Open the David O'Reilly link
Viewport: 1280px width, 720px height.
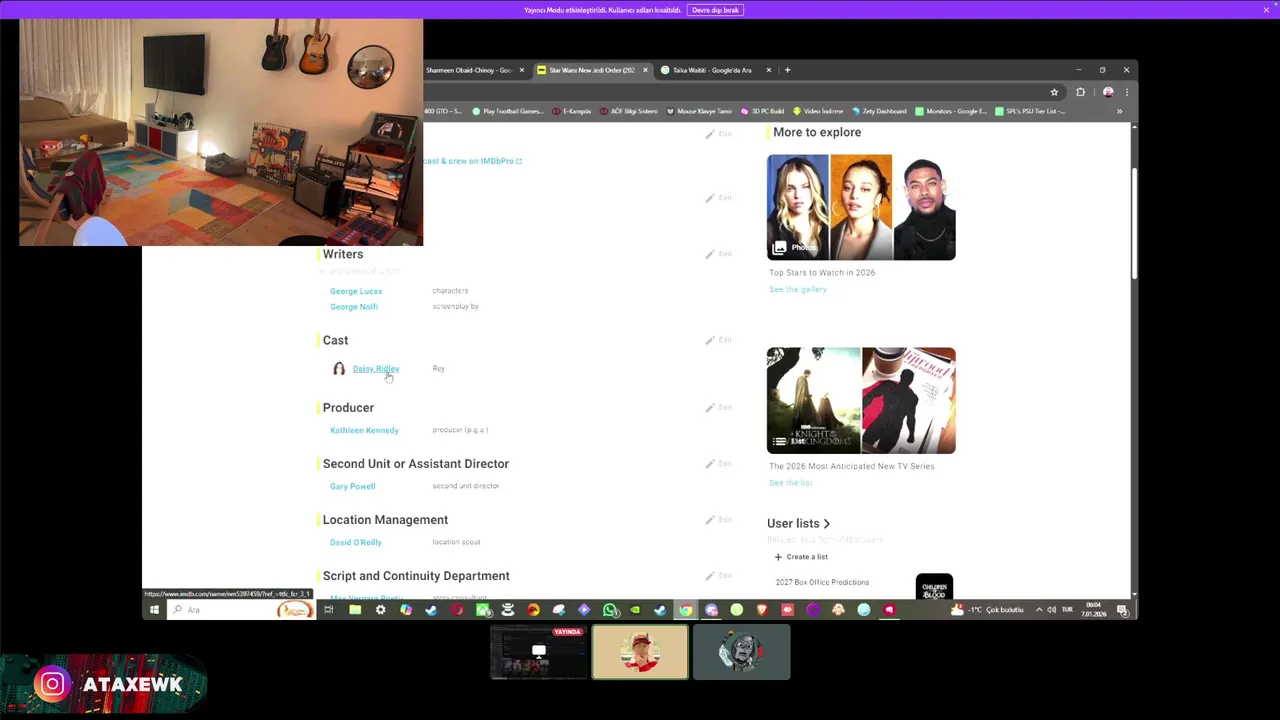(356, 542)
